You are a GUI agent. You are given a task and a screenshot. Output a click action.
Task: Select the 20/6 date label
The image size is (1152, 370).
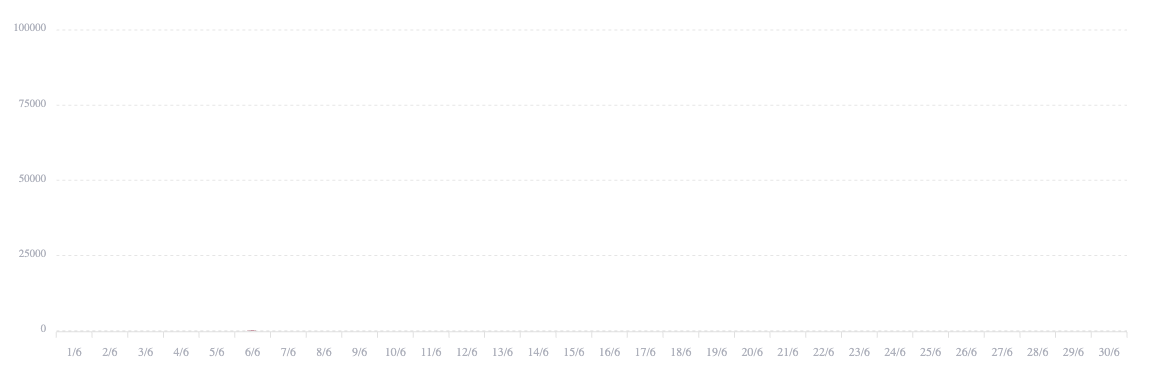point(752,352)
